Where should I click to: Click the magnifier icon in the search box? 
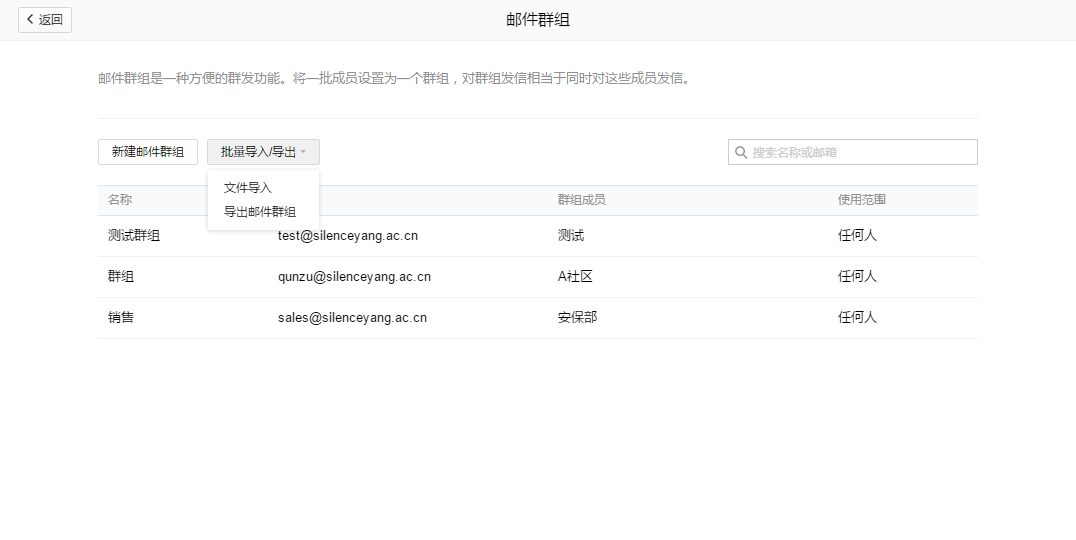pos(741,152)
